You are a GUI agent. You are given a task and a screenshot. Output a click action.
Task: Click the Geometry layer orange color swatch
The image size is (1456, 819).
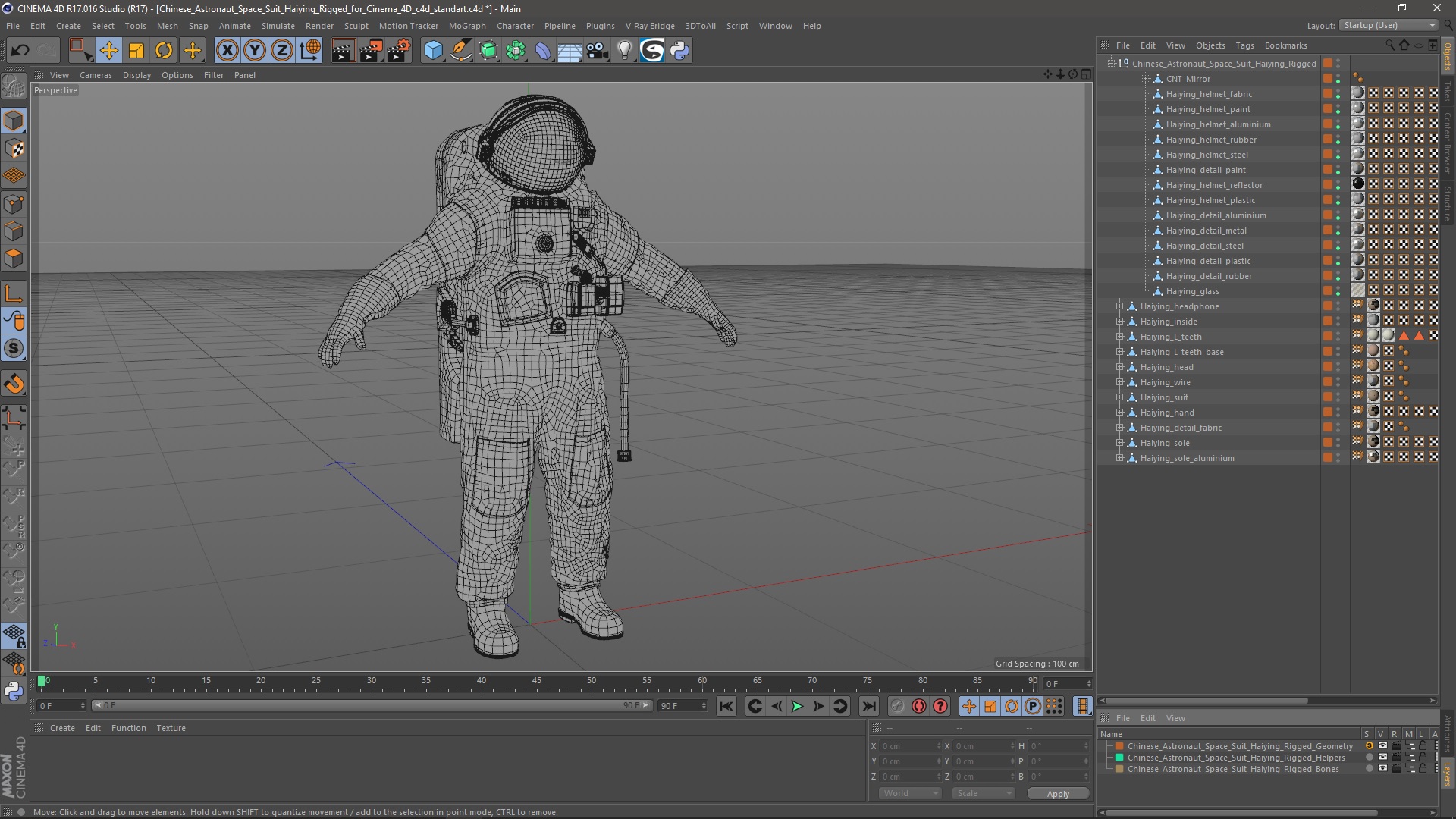pos(1119,746)
